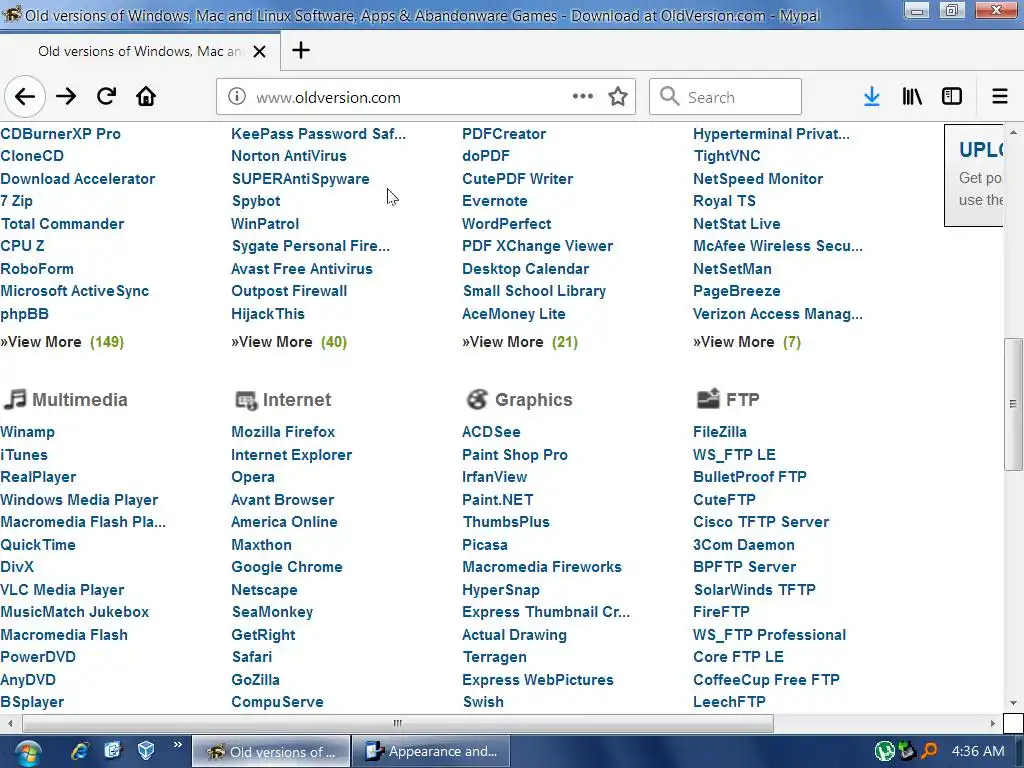Open the browser home page
Screen dimensions: 1024x768
click(x=146, y=97)
